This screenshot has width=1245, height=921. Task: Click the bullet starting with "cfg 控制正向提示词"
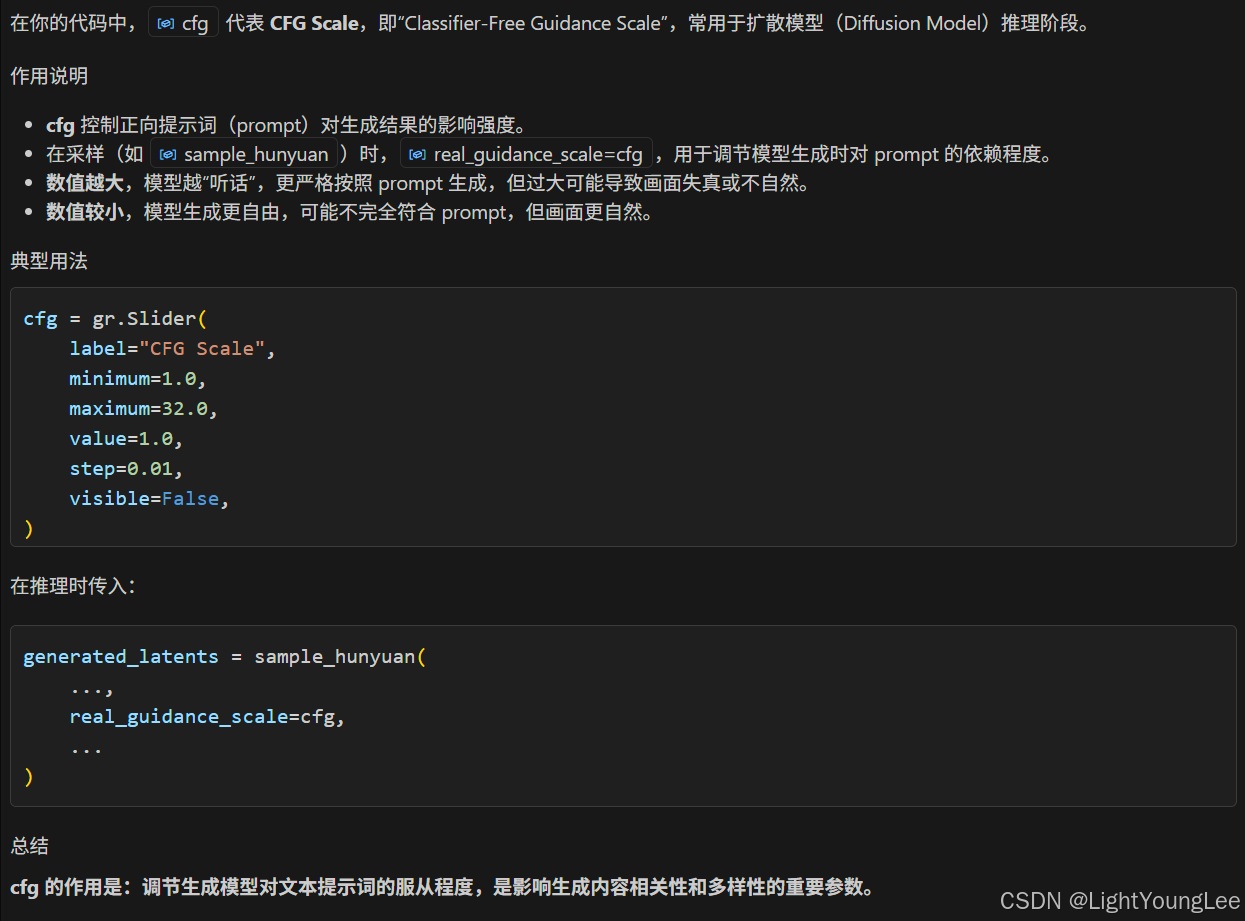point(286,125)
